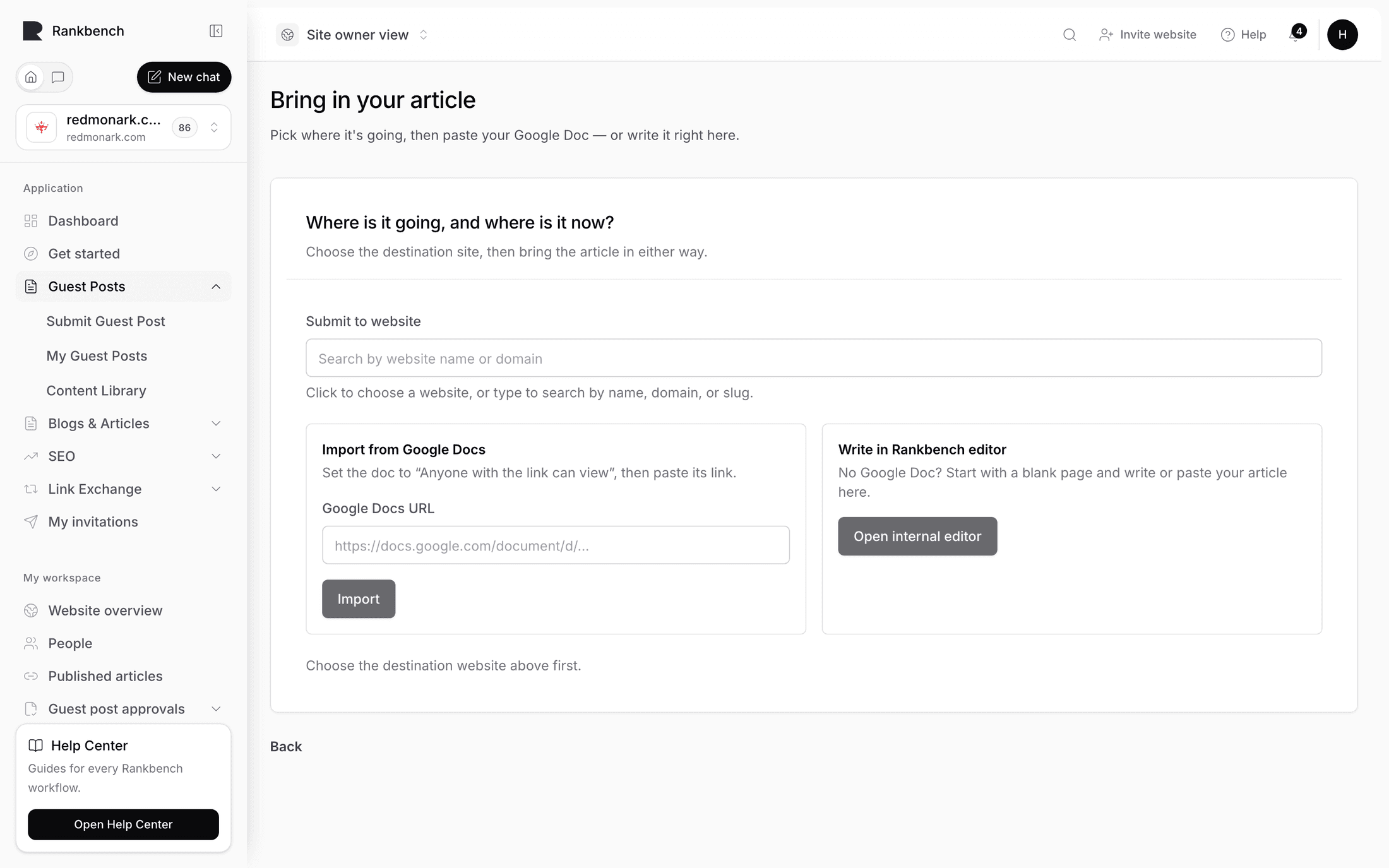The image size is (1389, 868).
Task: Click Open internal editor
Action: coord(917,537)
